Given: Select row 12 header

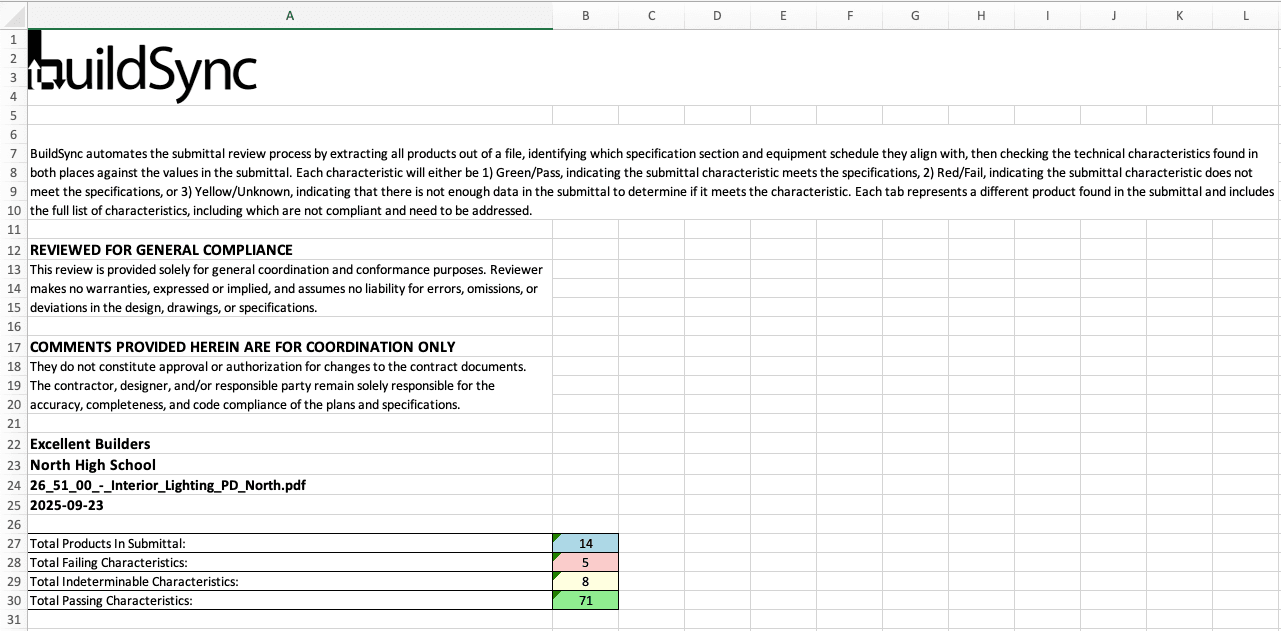Looking at the screenshot, I should point(14,250).
